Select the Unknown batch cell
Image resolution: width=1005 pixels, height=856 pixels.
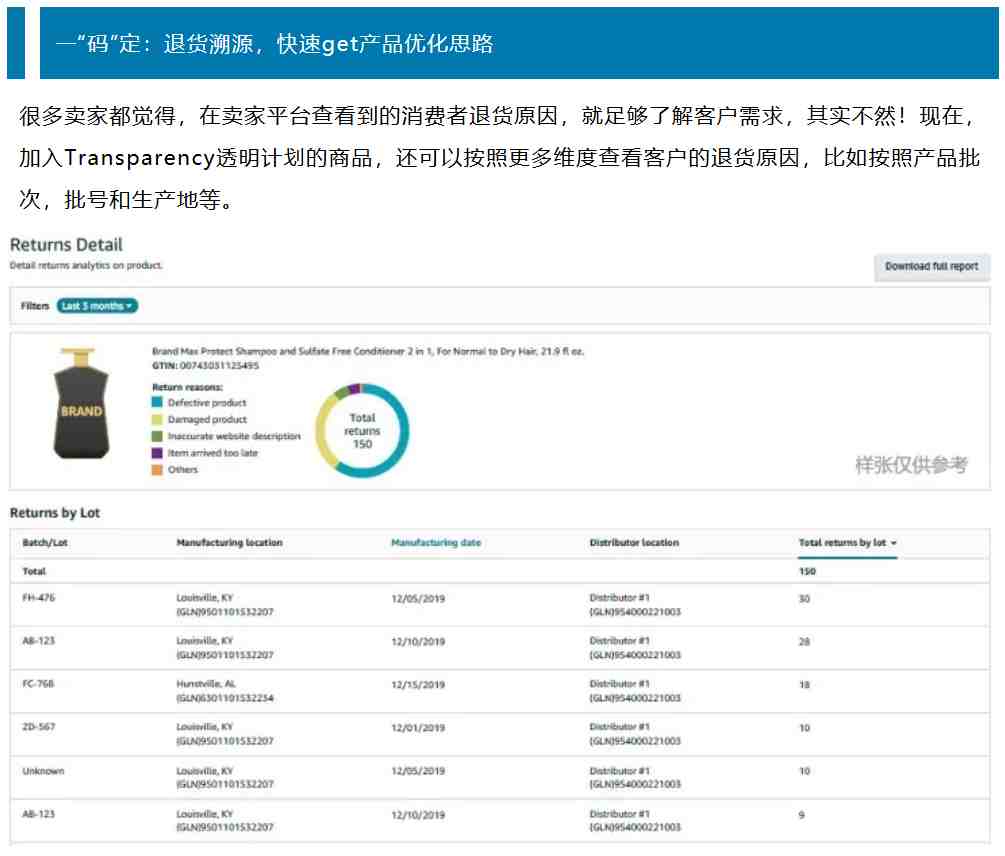click(x=44, y=771)
